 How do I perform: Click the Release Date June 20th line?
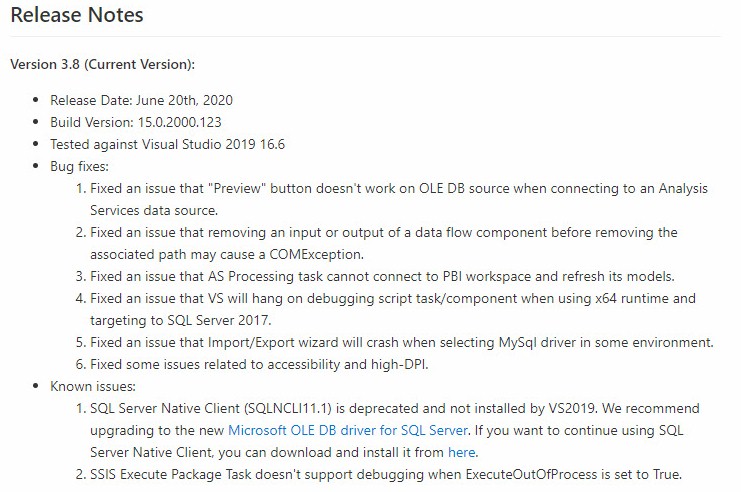click(141, 100)
